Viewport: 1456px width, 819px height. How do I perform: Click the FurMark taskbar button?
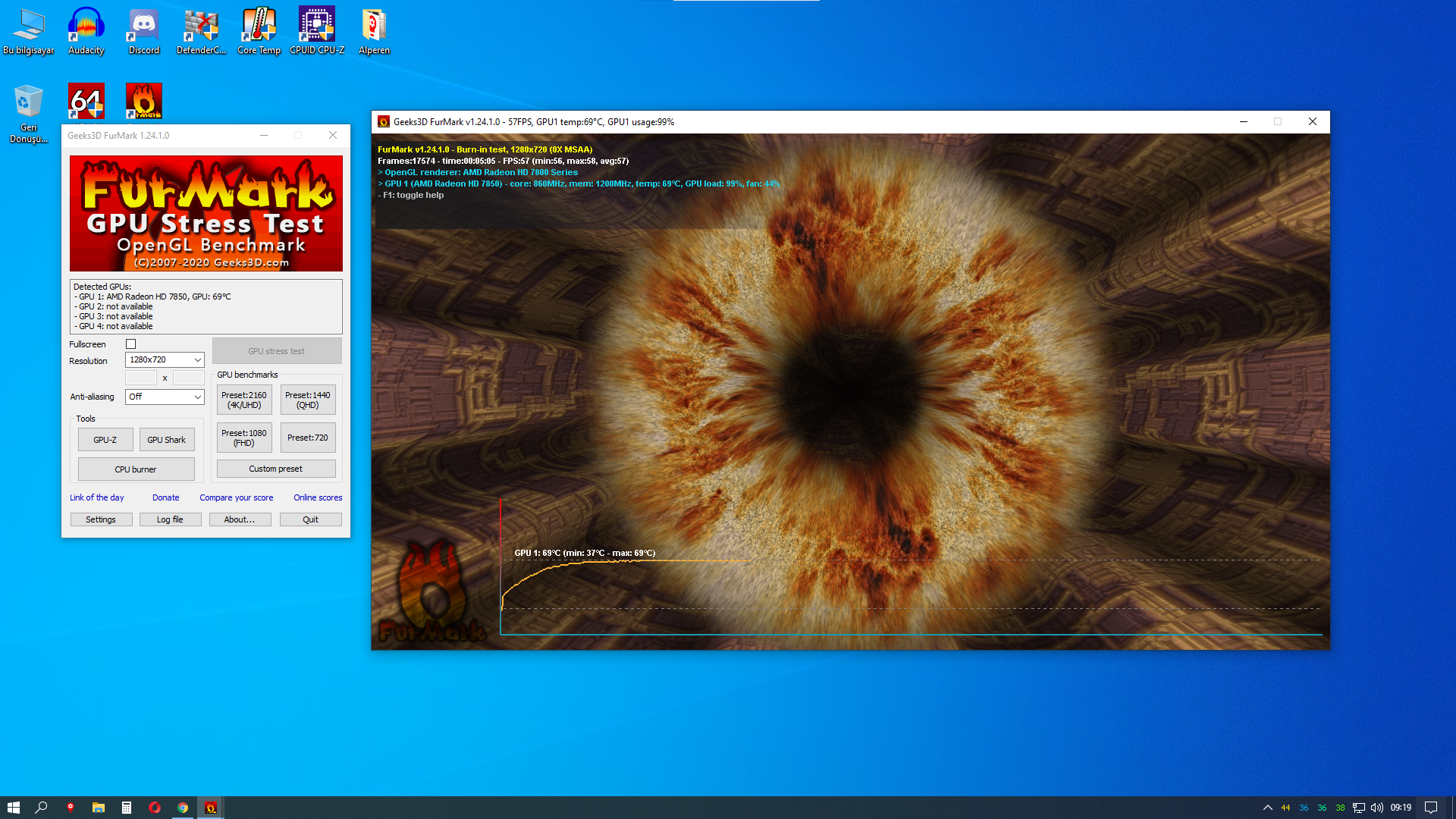[211, 808]
